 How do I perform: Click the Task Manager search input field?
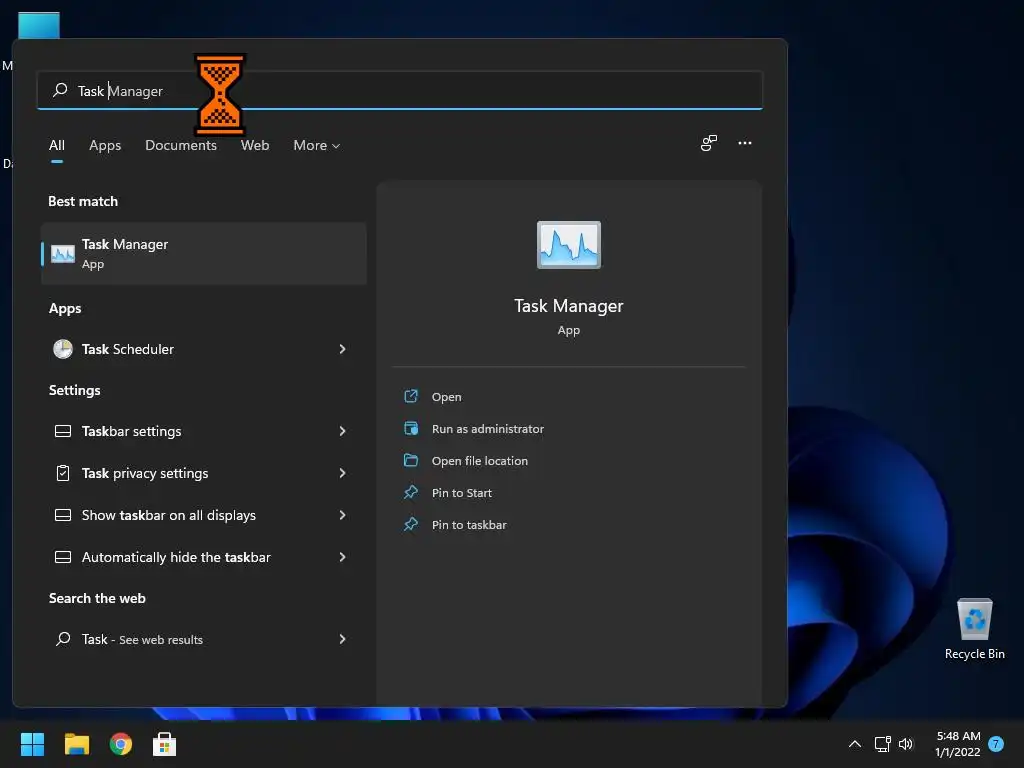[x=400, y=90]
